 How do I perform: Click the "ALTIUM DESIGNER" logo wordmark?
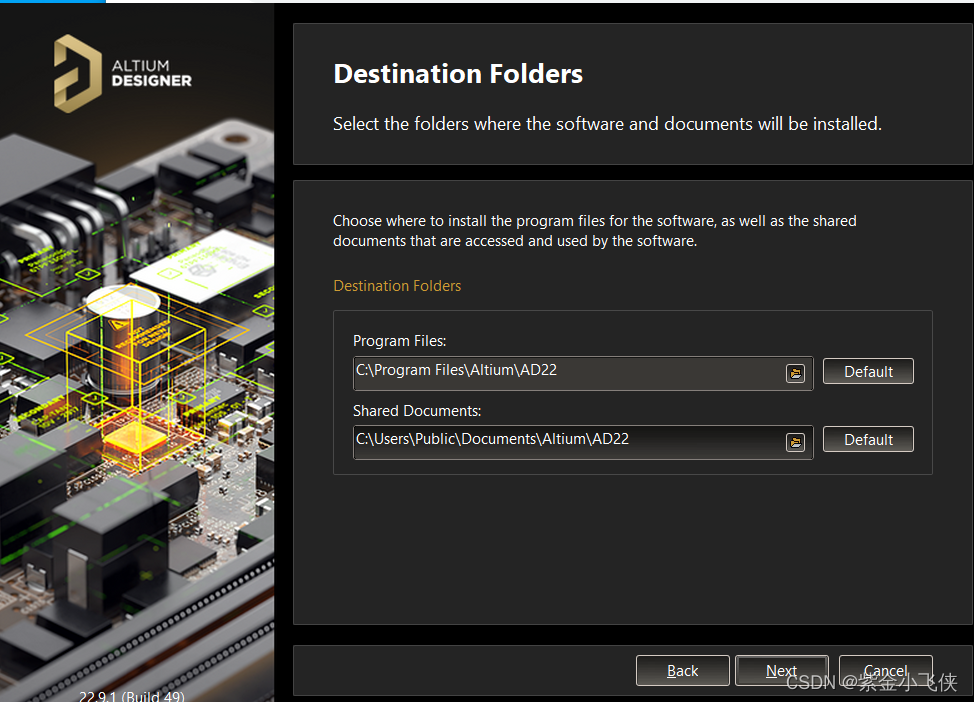tap(151, 73)
